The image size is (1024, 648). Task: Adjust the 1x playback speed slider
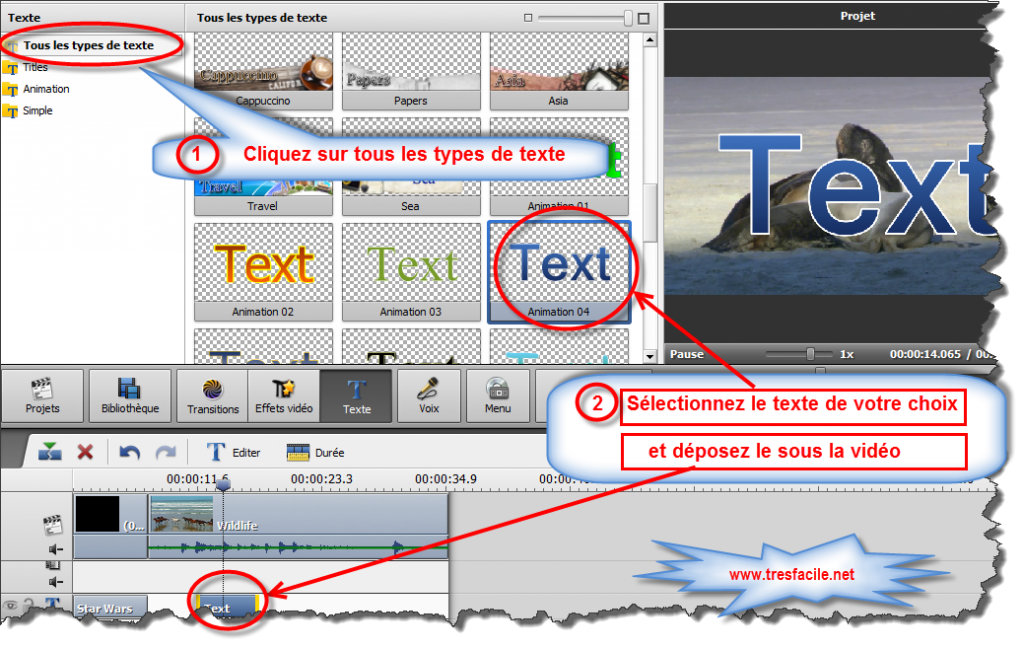809,353
